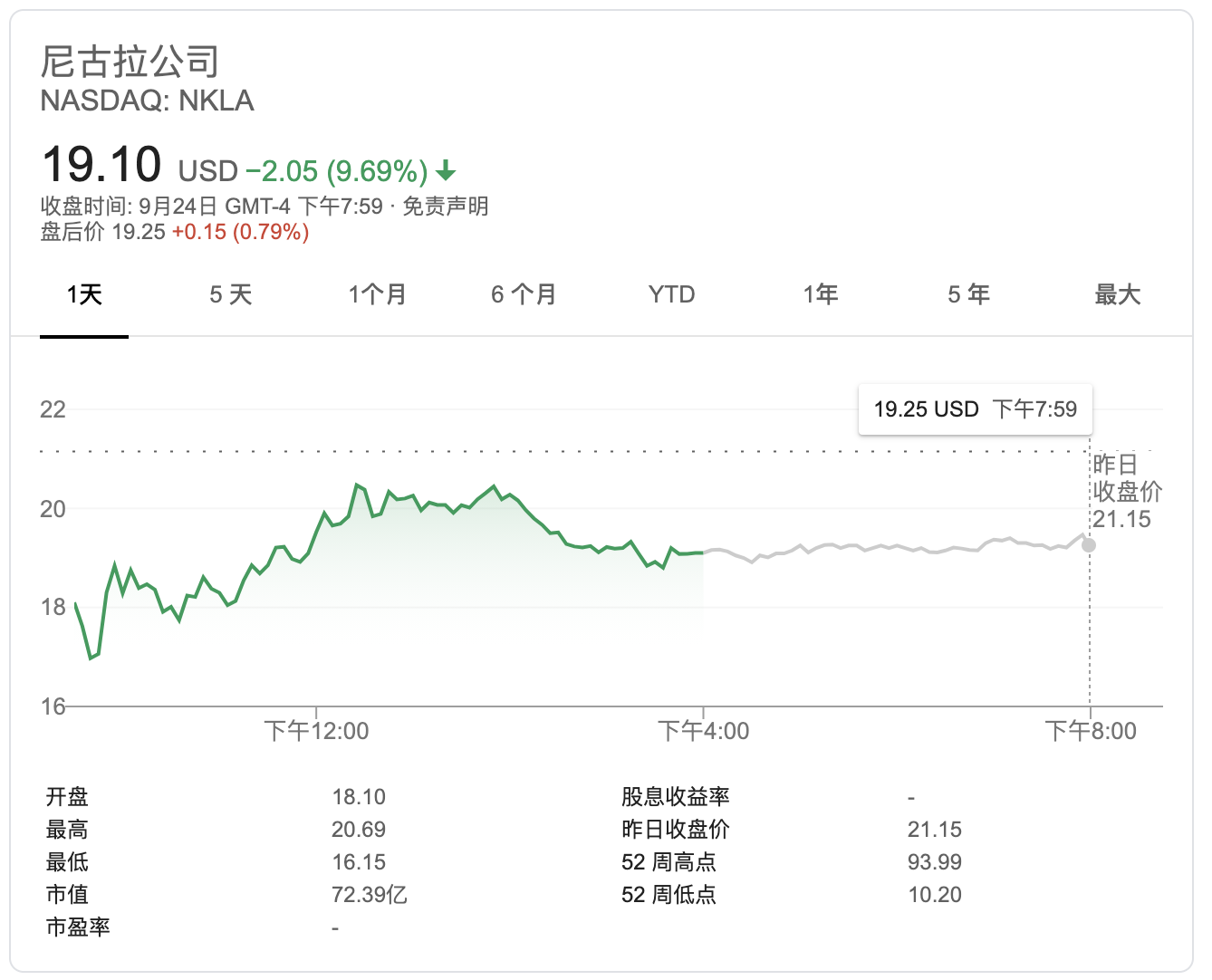Click the 52 周高点 value 93.99
This screenshot has height=980, width=1212.
[x=935, y=862]
